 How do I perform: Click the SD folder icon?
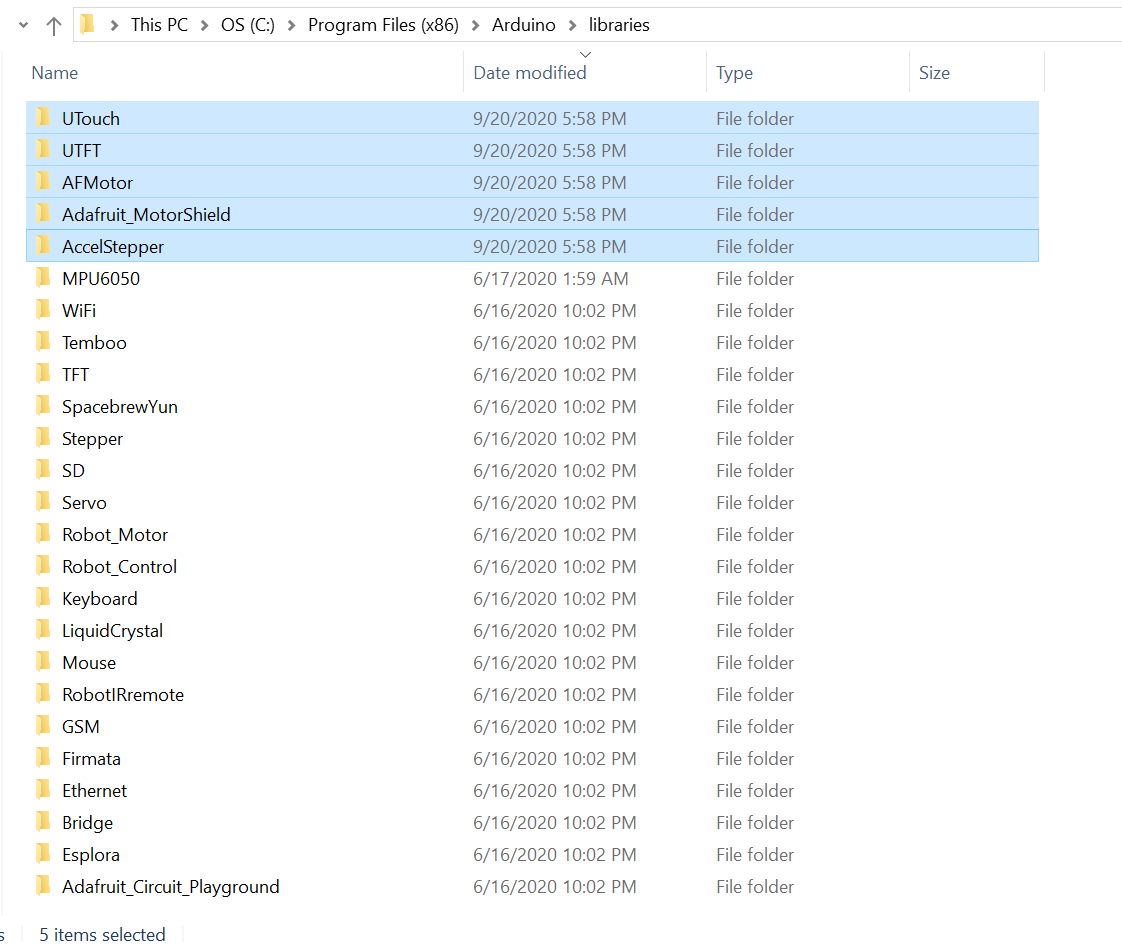click(x=44, y=469)
